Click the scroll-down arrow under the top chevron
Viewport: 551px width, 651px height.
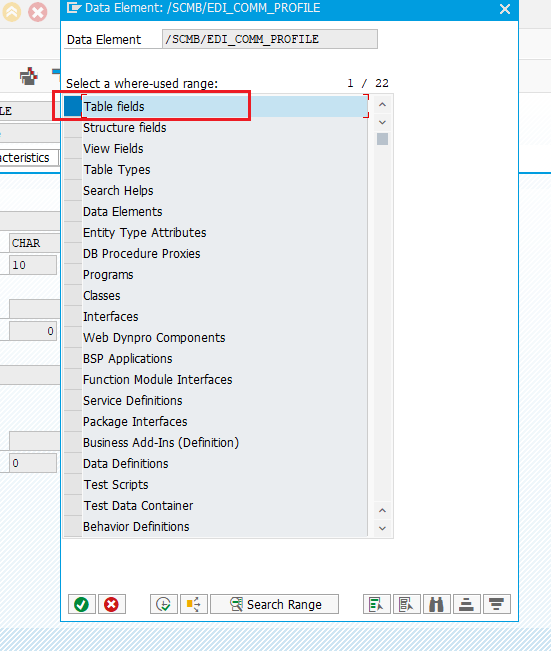coord(382,122)
